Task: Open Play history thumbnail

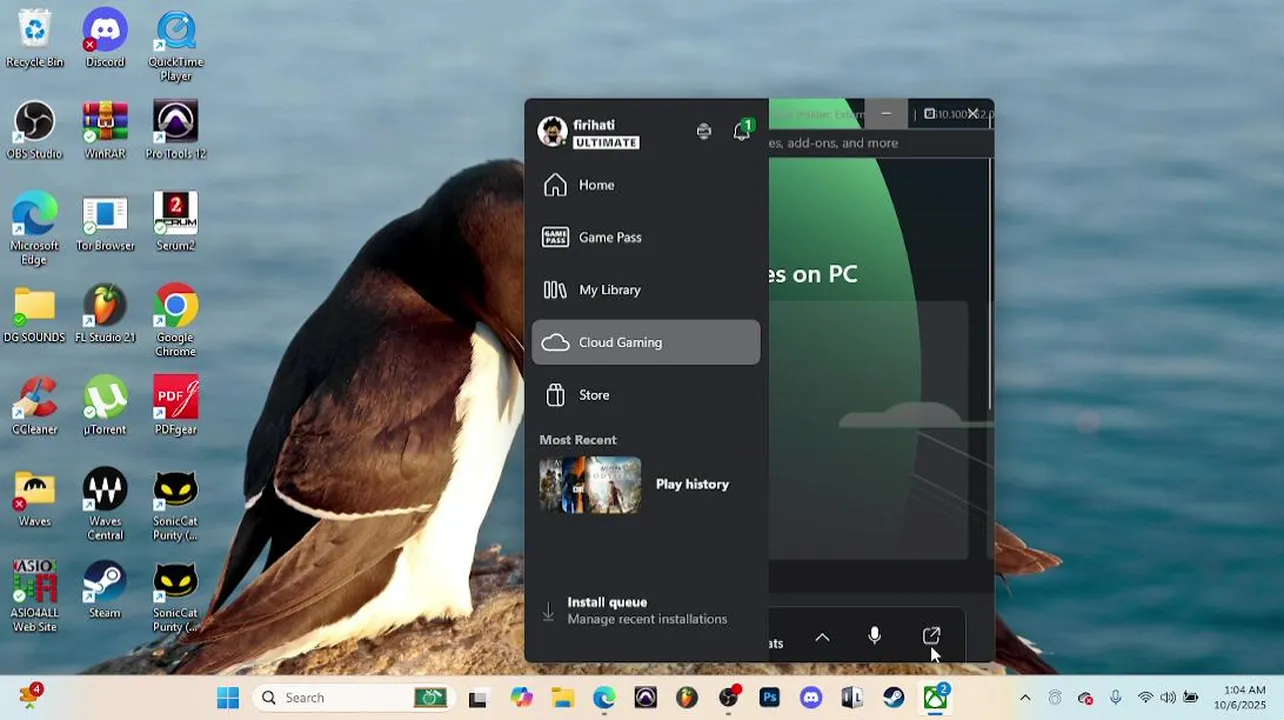Action: point(590,485)
